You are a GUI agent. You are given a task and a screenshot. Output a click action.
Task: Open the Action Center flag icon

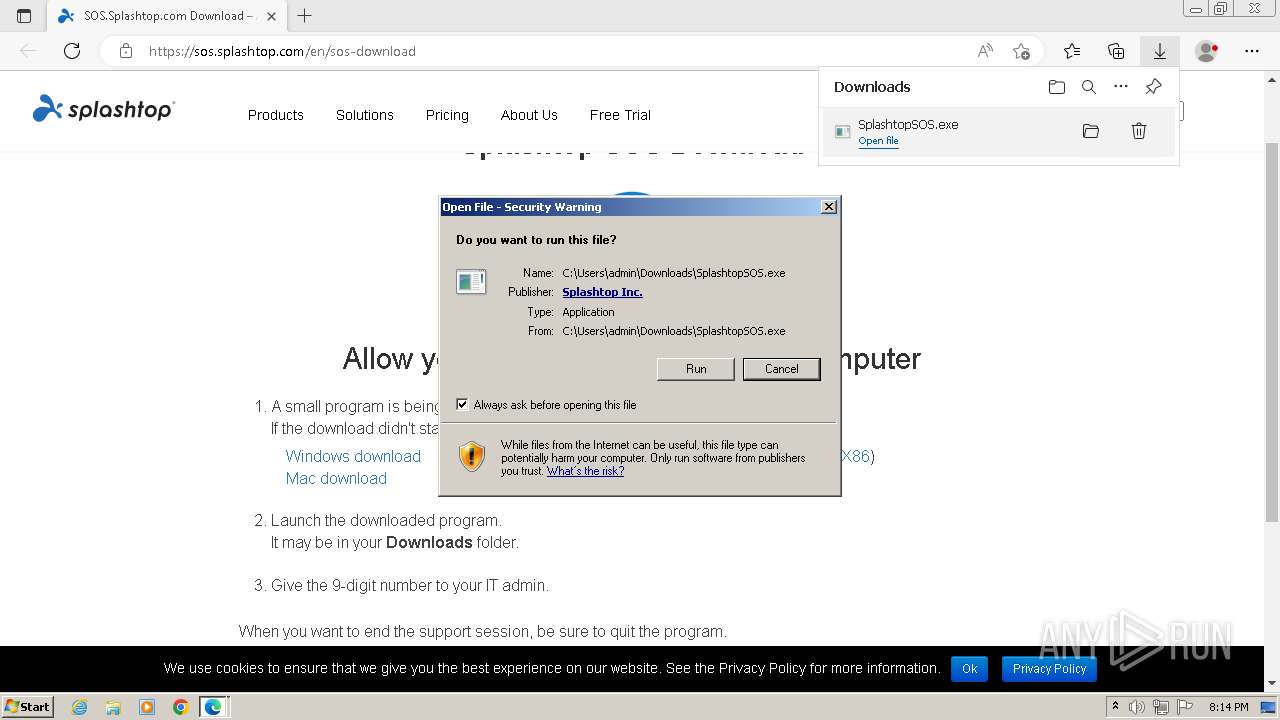(x=1186, y=707)
